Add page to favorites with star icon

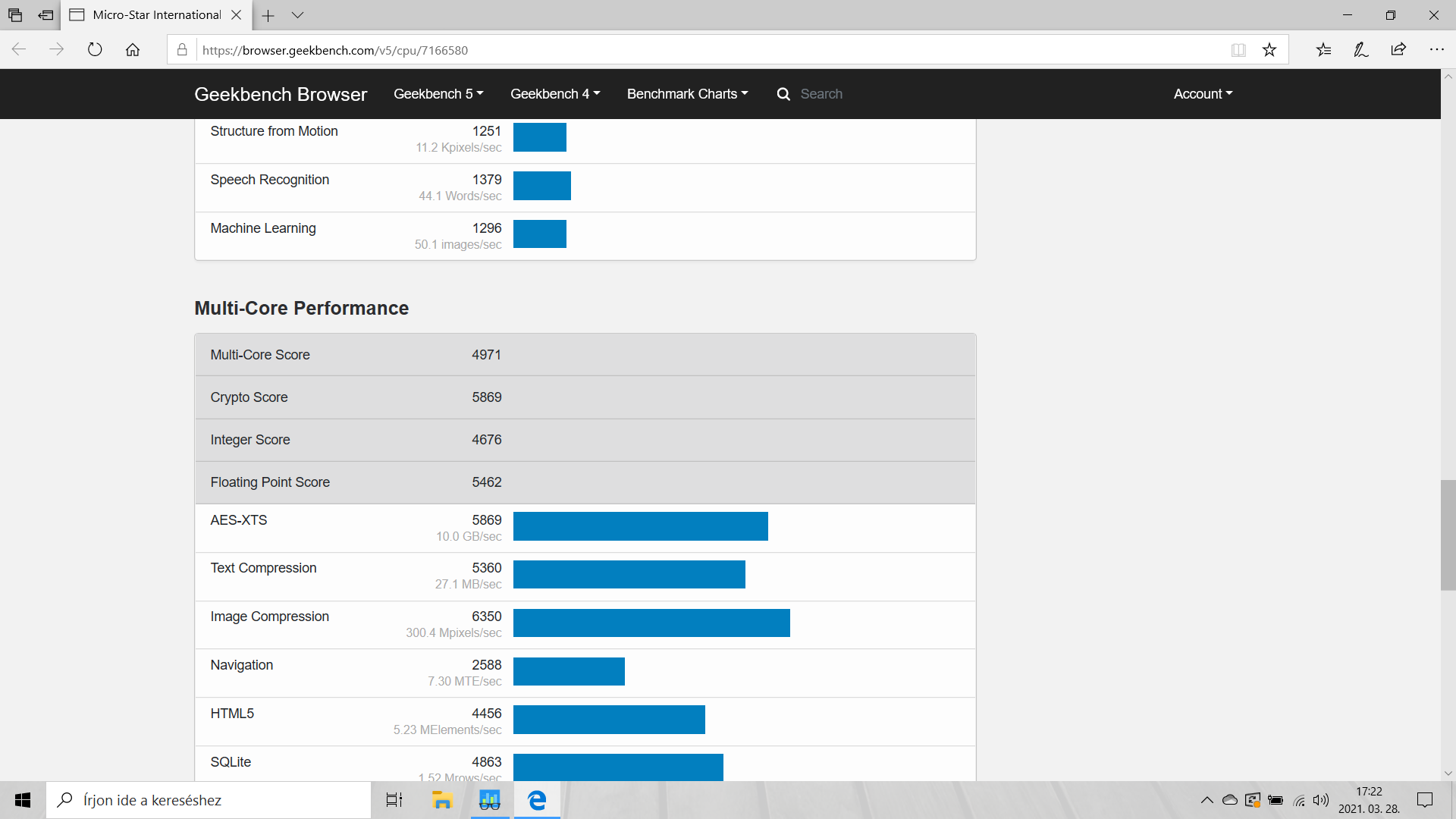coord(1269,50)
